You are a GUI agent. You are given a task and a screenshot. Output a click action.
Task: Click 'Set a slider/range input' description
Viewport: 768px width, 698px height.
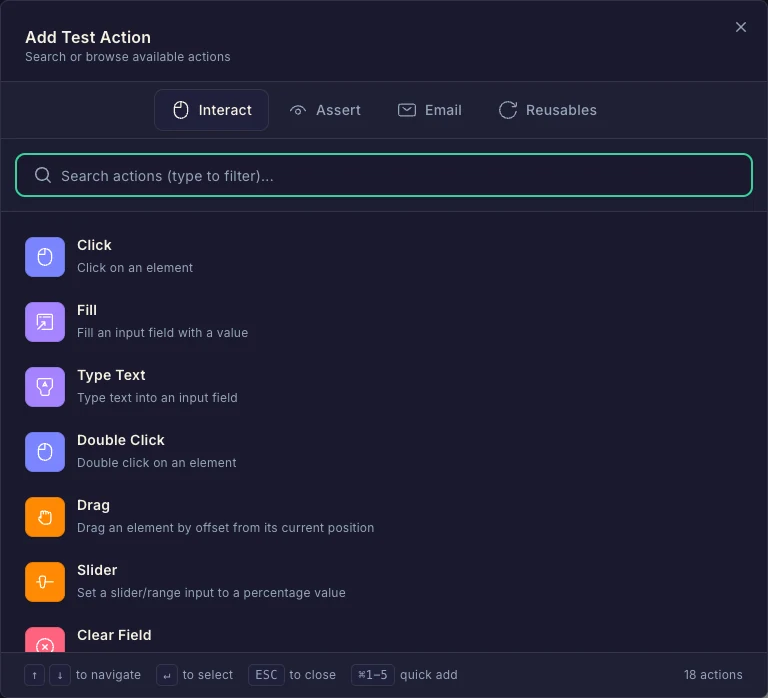211,593
